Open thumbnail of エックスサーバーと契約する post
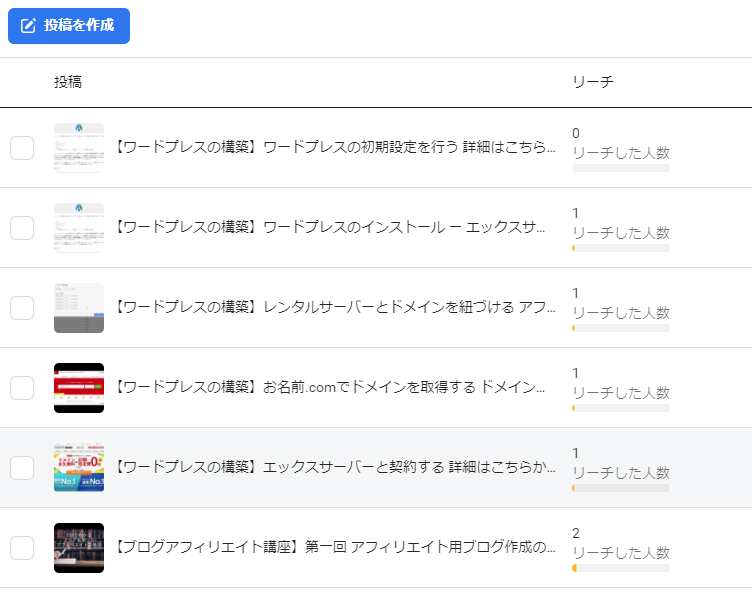Viewport: 752px width, 592px height. click(79, 468)
